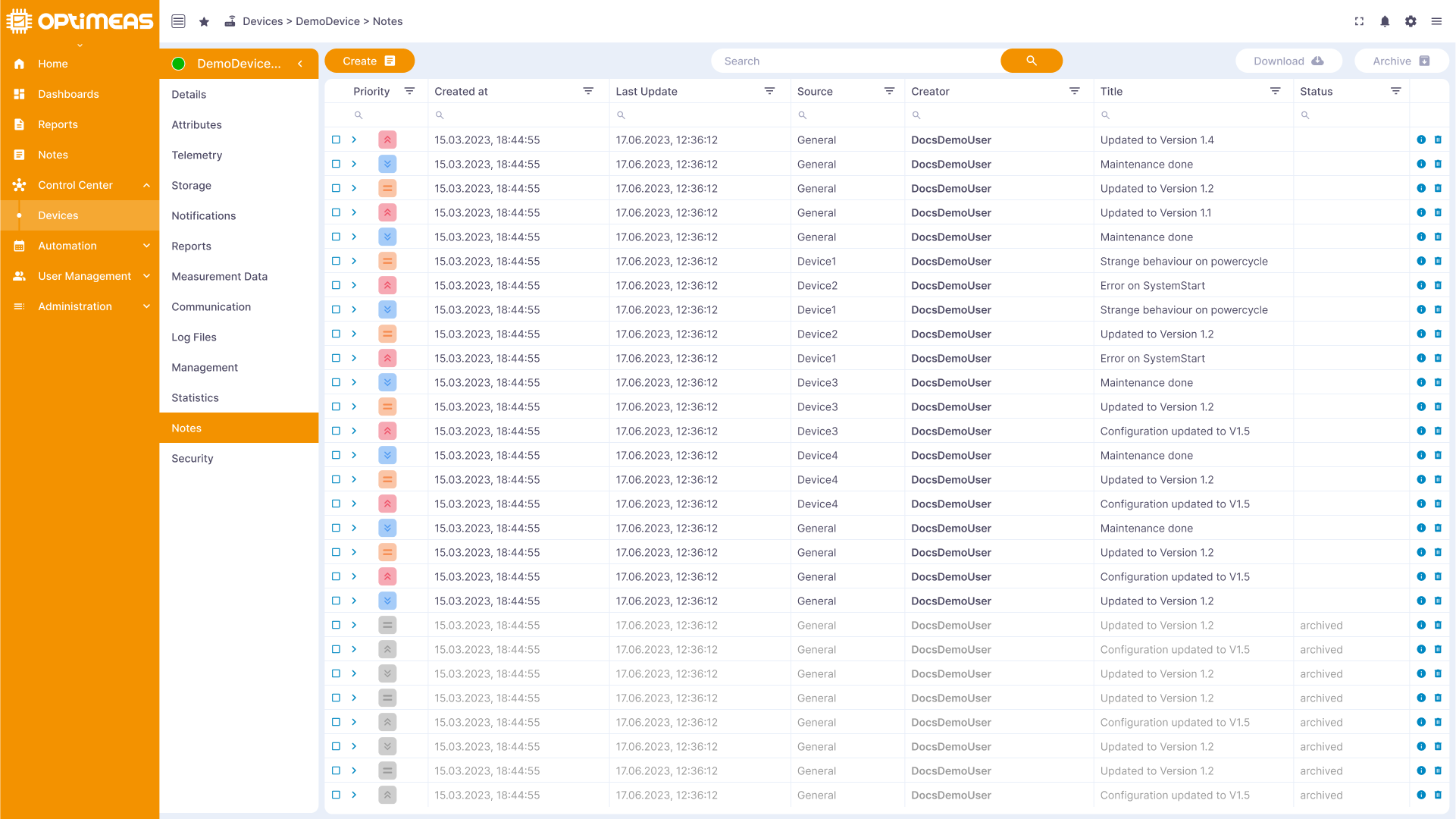Image resolution: width=1456 pixels, height=819 pixels.
Task: Collapse device panel with back arrow
Action: [x=301, y=64]
